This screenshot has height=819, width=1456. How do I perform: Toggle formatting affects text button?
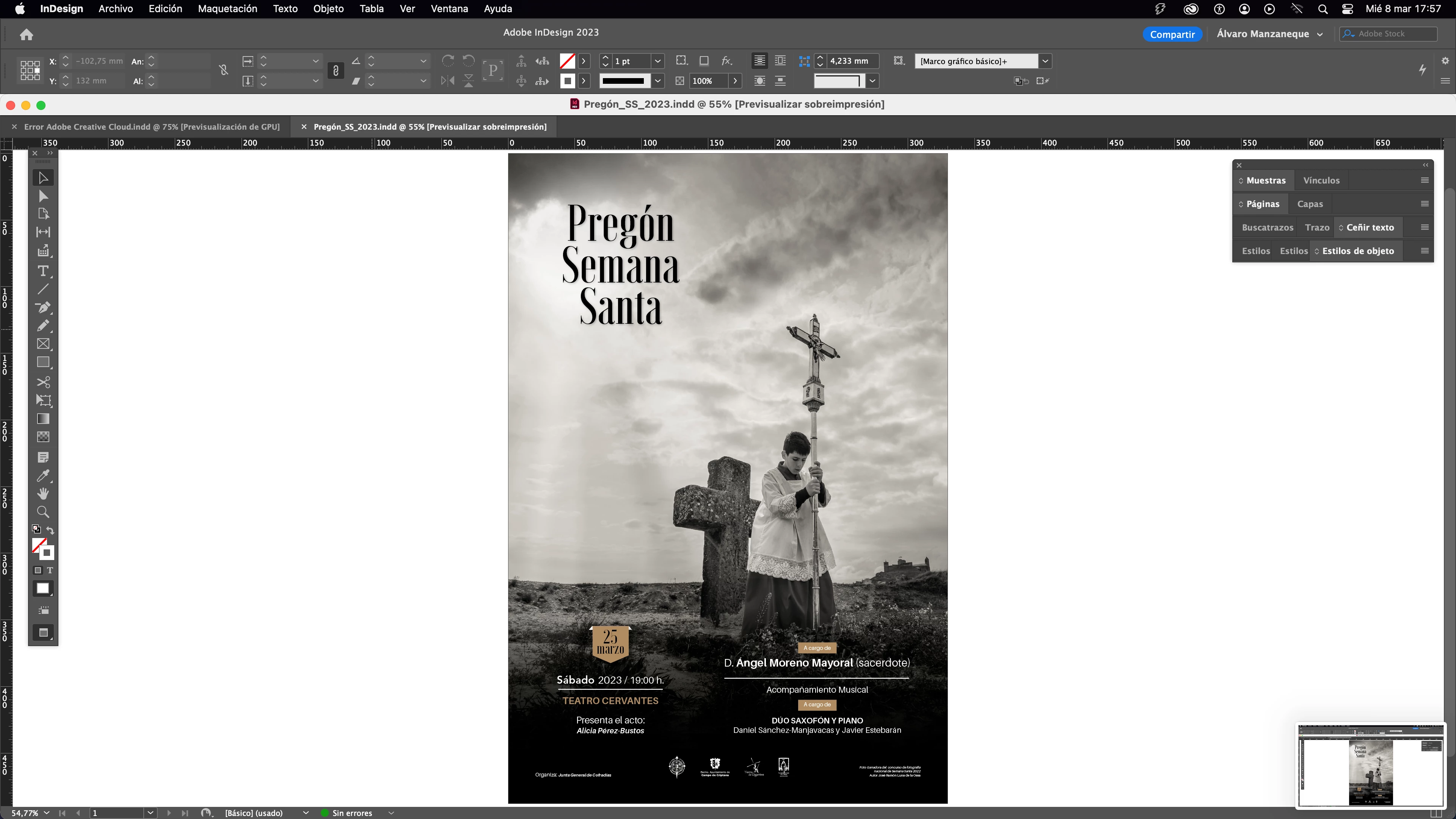coord(50,570)
